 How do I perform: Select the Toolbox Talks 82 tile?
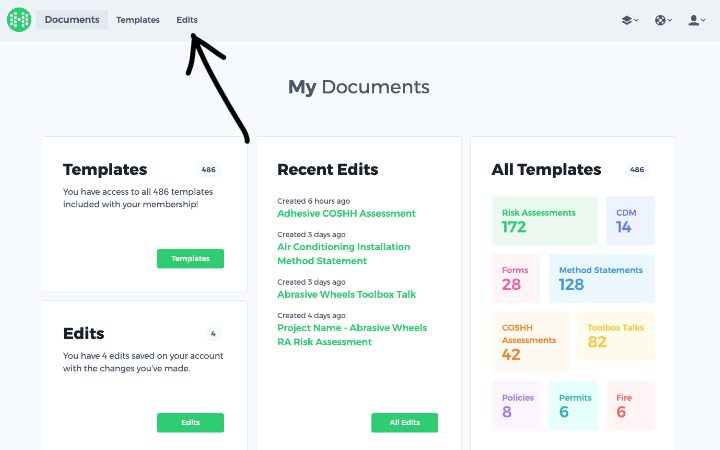pyautogui.click(x=616, y=336)
